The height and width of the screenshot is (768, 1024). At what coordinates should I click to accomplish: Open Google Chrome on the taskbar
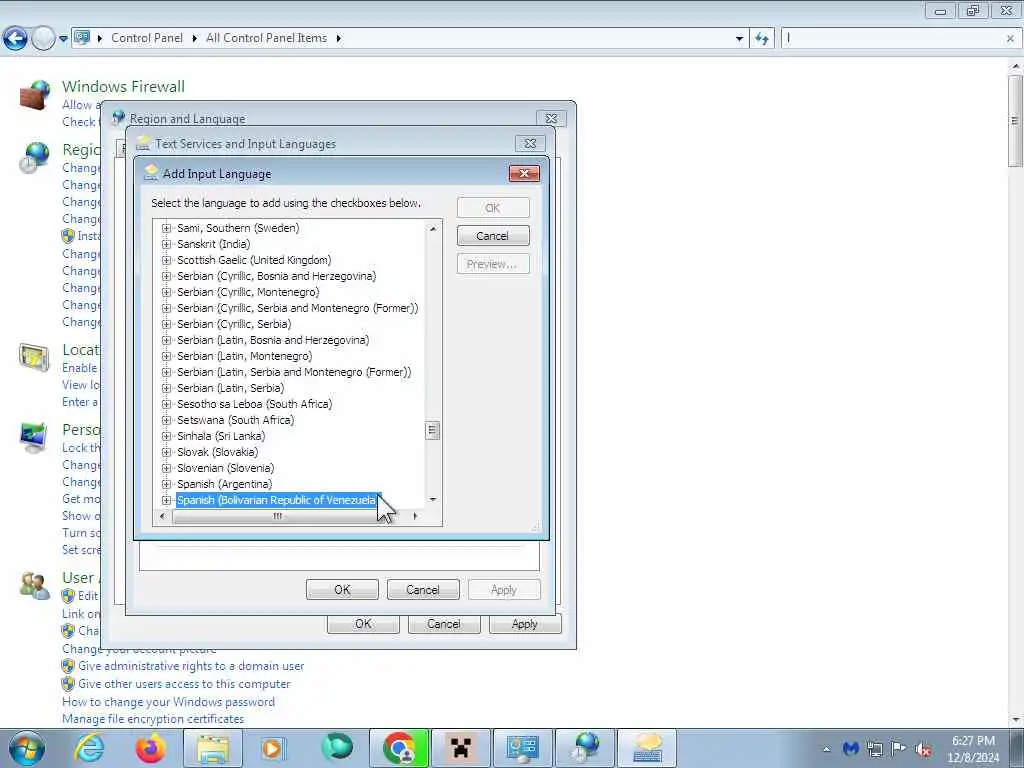[400, 748]
